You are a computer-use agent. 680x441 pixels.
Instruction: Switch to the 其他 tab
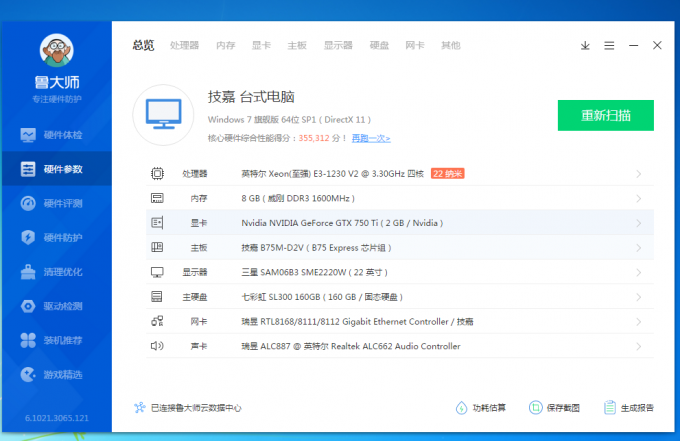pyautogui.click(x=451, y=45)
